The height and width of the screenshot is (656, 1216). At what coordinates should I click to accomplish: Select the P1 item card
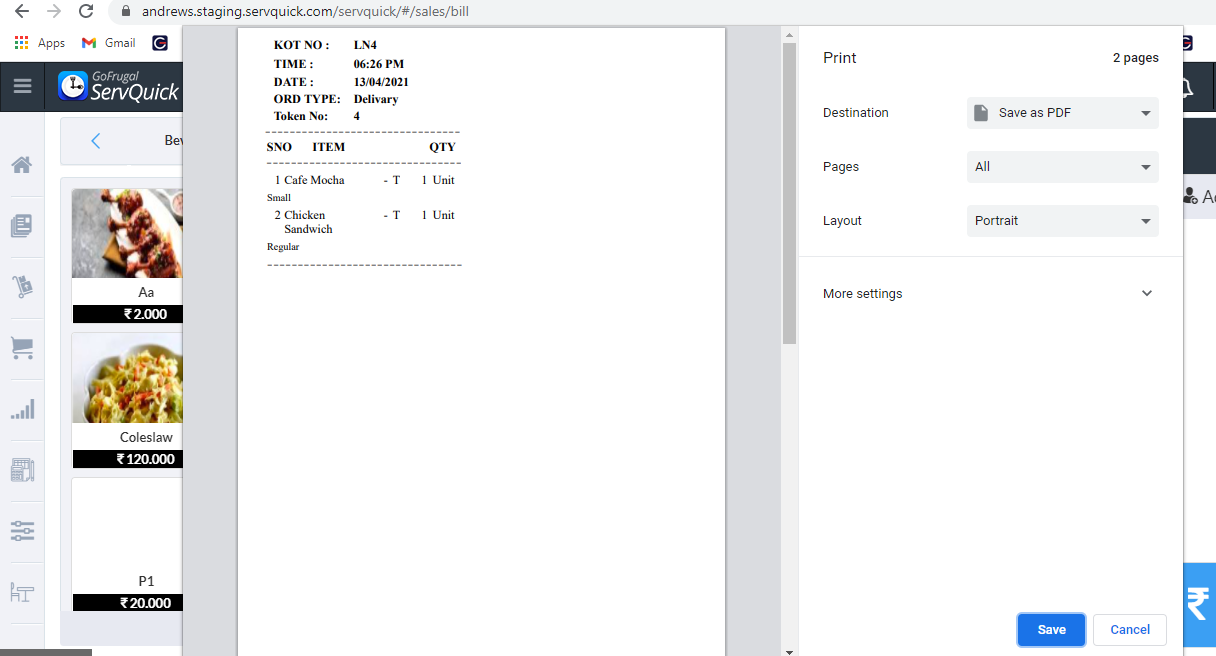pos(127,544)
